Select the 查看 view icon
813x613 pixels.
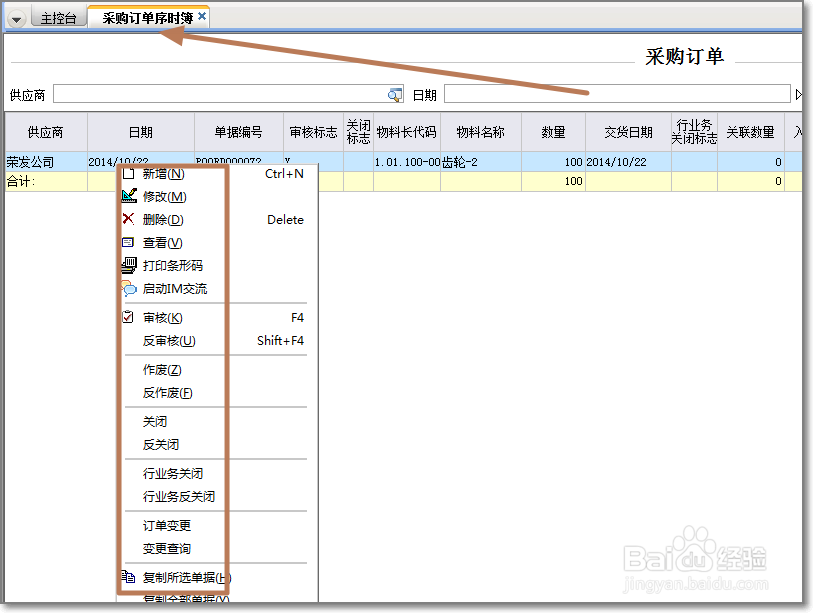coord(130,242)
